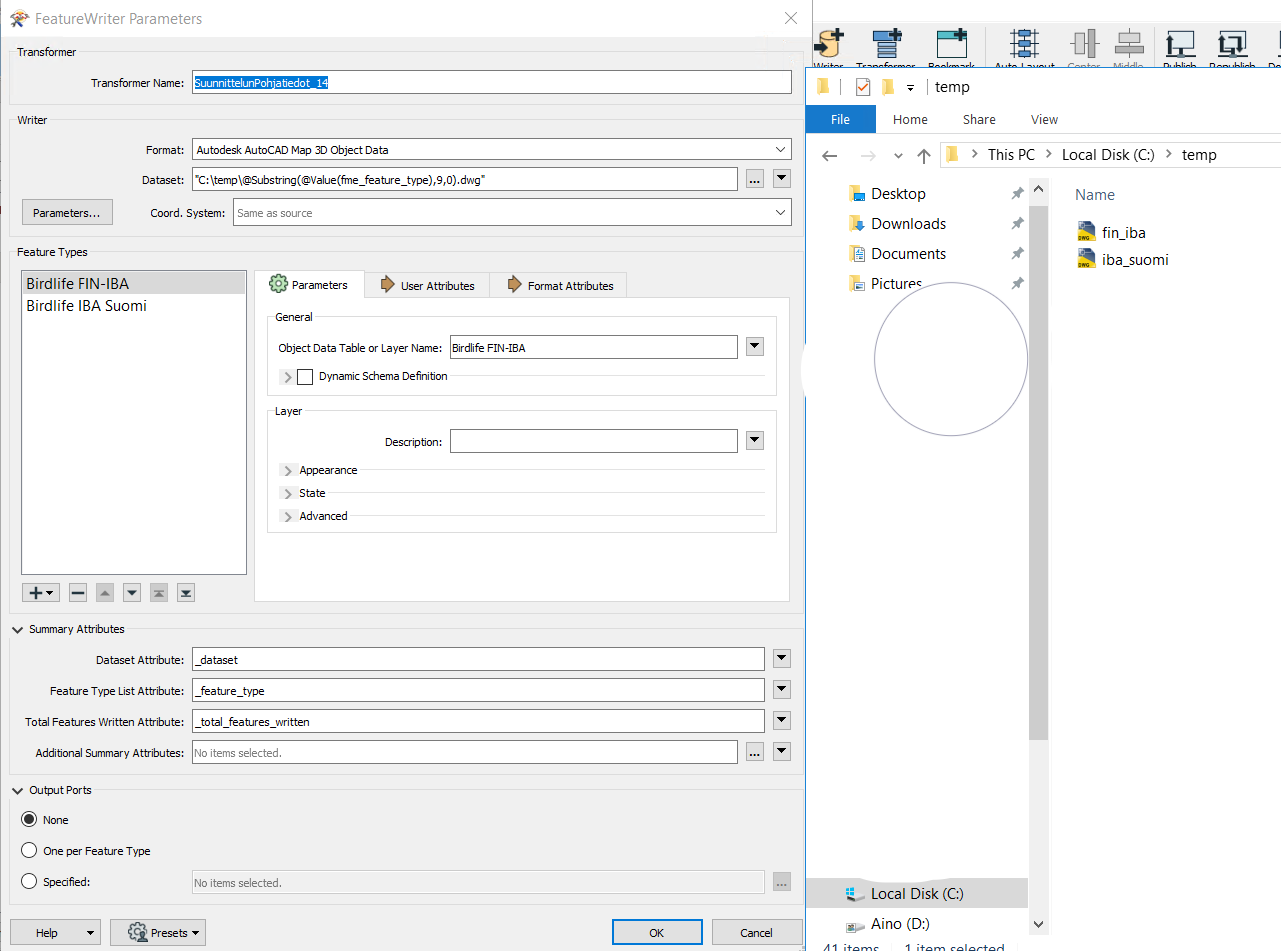
Task: Click the Add Bookmark toolbar icon
Action: pyautogui.click(x=951, y=45)
